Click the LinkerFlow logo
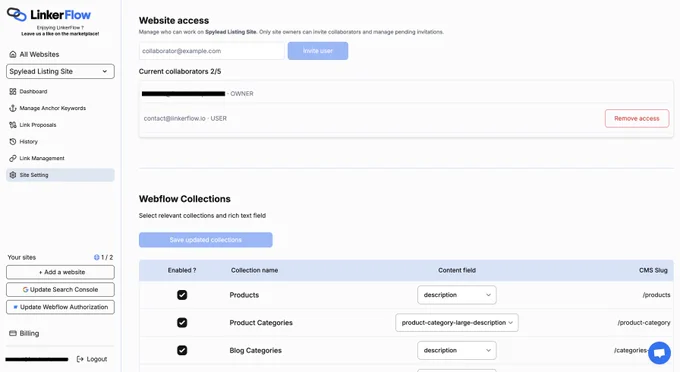The width and height of the screenshot is (680, 372). (49, 15)
